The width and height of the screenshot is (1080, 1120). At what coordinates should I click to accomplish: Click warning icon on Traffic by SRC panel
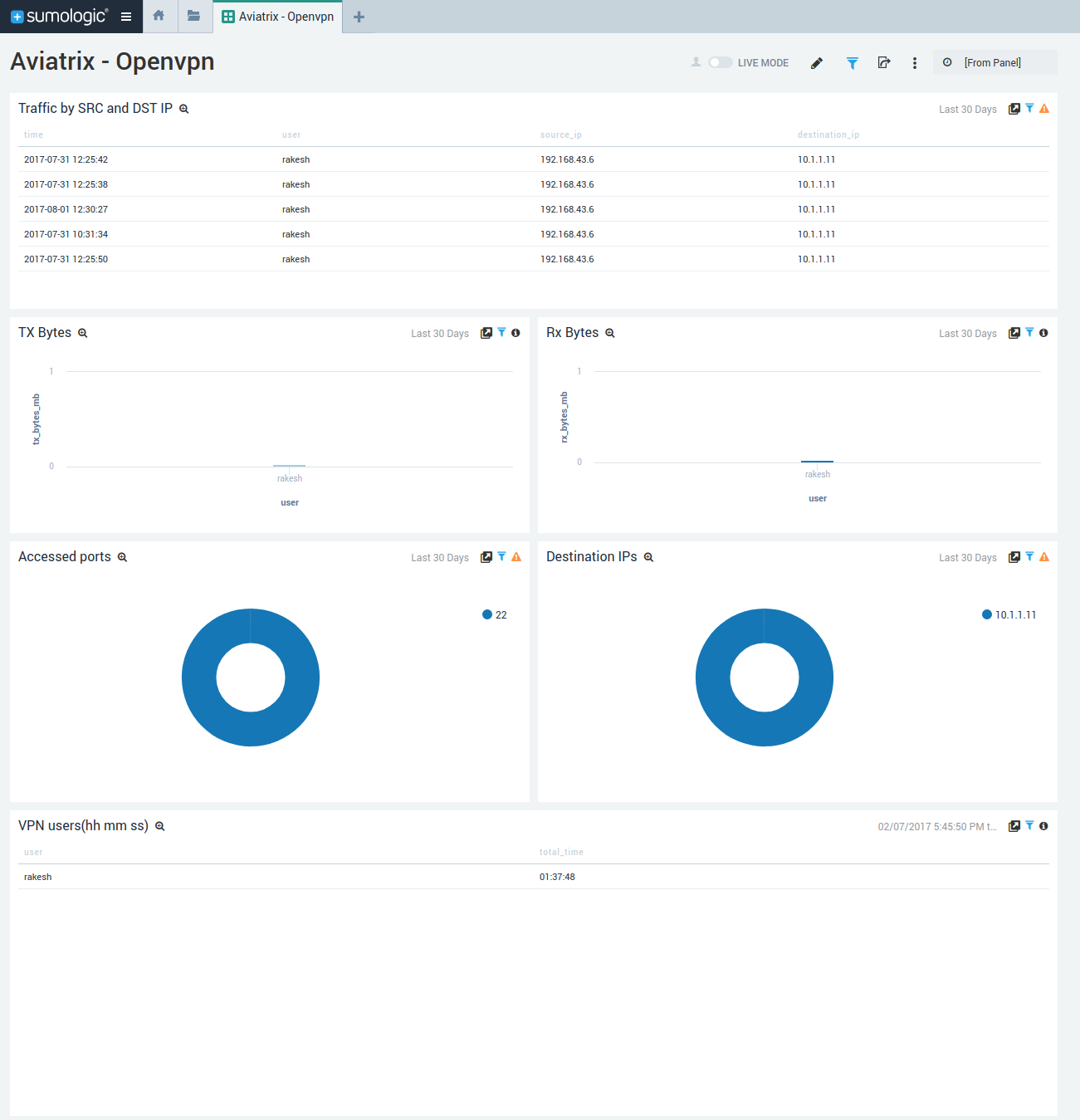coord(1044,109)
